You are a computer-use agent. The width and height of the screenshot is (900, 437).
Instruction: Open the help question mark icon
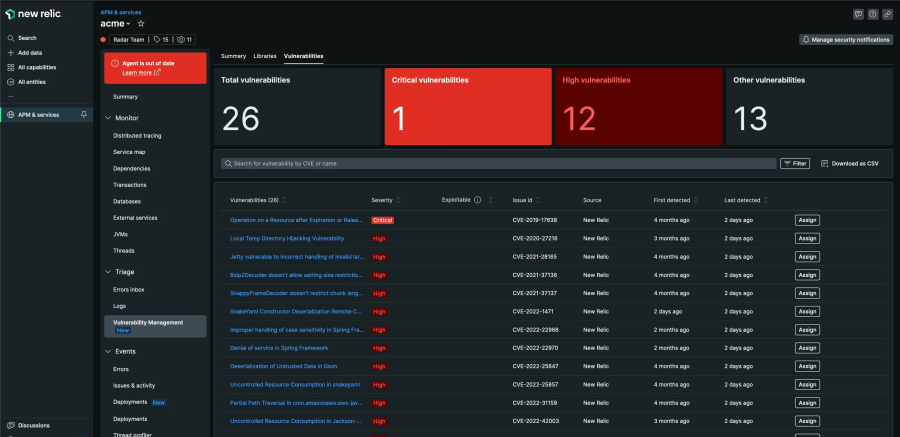873,14
